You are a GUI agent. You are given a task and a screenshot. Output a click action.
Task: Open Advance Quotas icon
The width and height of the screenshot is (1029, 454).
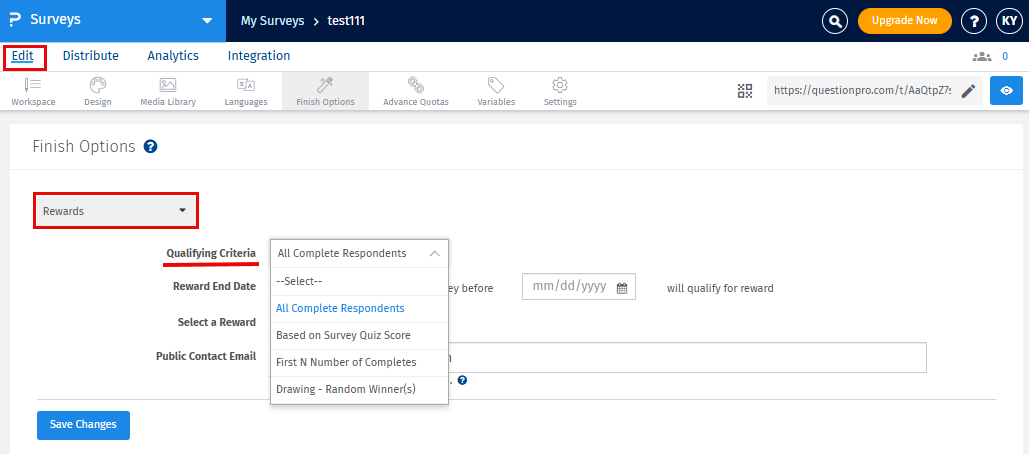click(415, 90)
